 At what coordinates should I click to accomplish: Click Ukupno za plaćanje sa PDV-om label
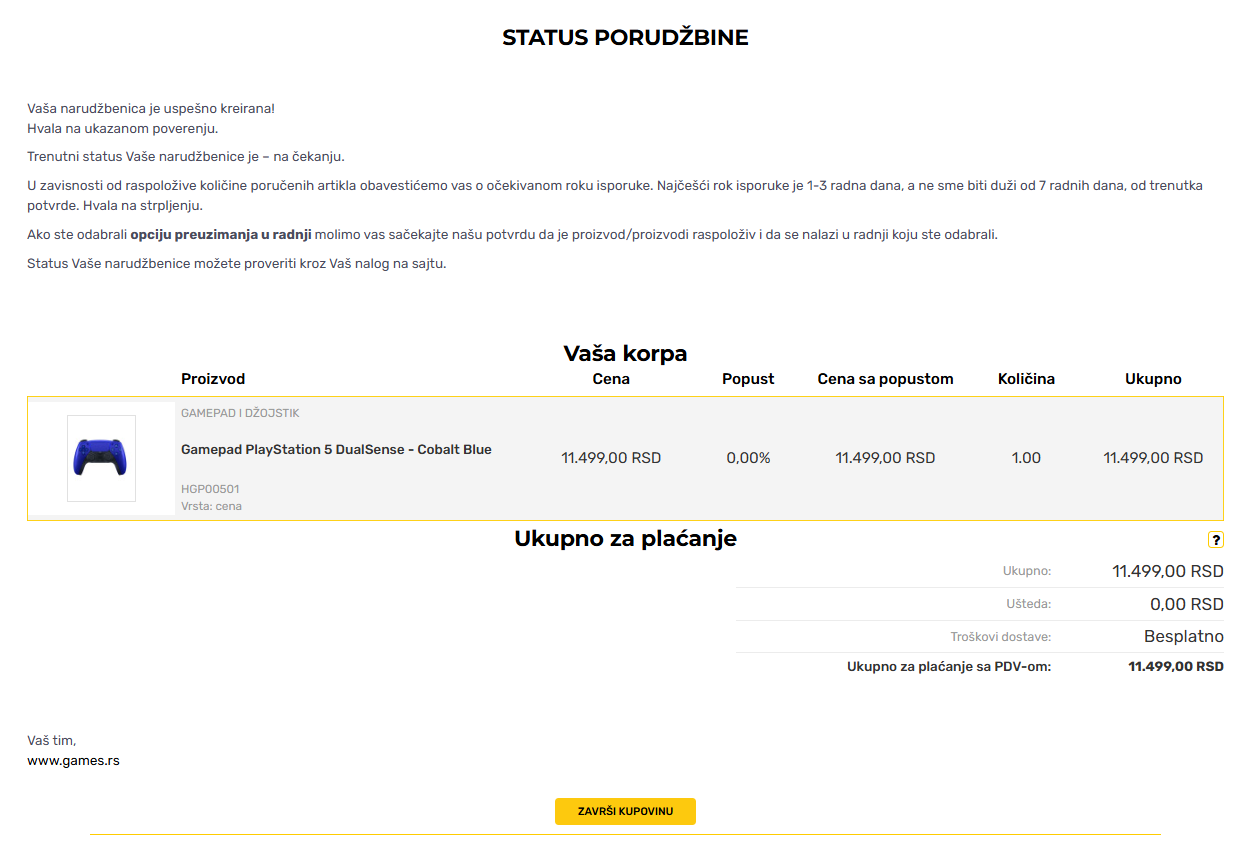pyautogui.click(x=949, y=667)
